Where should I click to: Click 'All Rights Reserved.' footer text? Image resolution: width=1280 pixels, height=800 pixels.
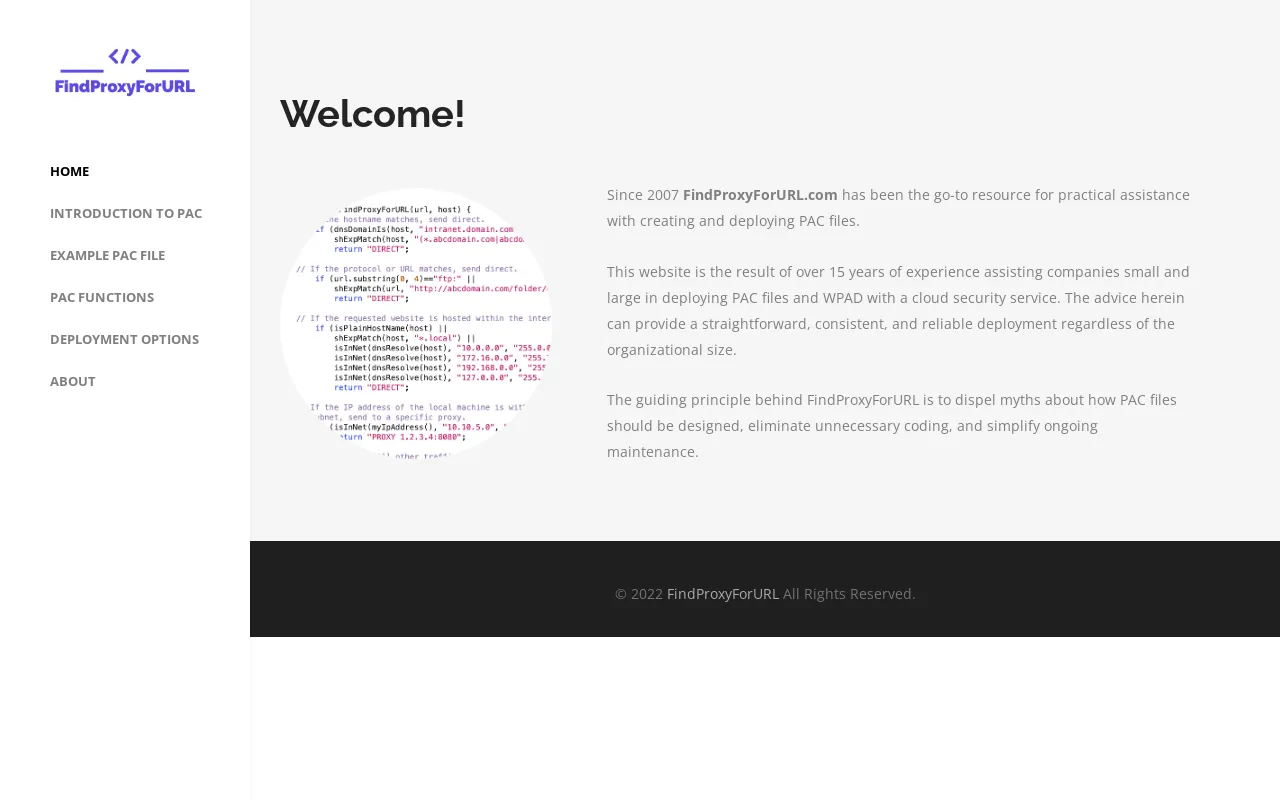point(849,593)
